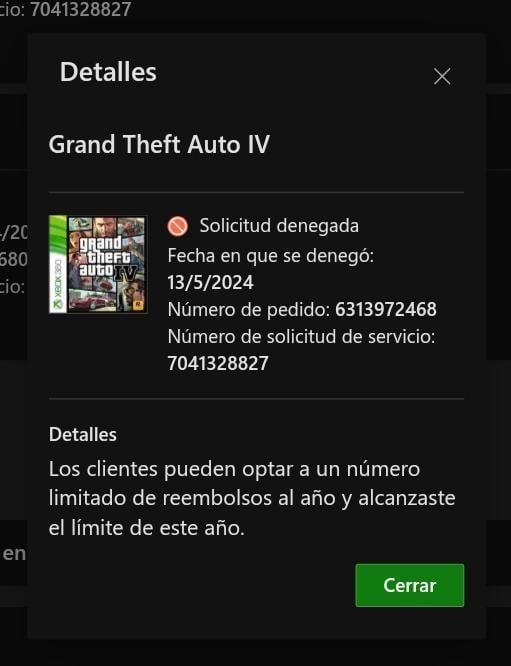Close the Detalles dialog with the X
This screenshot has height=666, width=511.
[x=442, y=76]
